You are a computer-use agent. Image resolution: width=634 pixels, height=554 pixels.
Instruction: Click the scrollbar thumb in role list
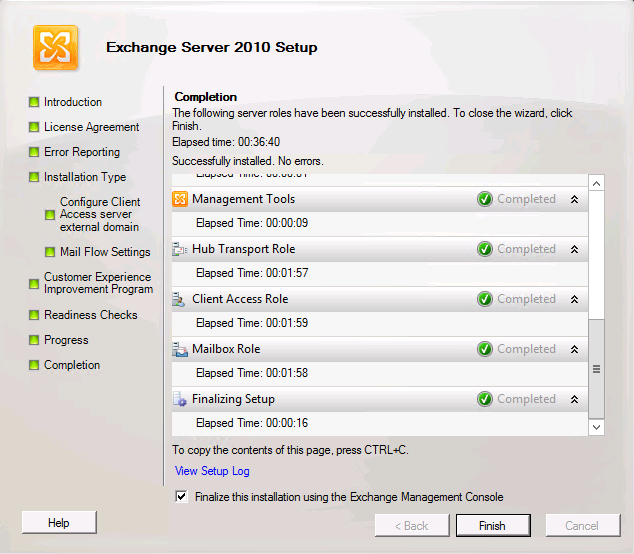(x=596, y=369)
